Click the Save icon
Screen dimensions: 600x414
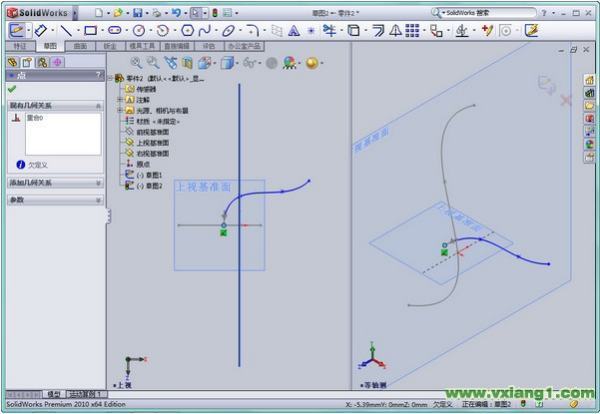tap(137, 13)
